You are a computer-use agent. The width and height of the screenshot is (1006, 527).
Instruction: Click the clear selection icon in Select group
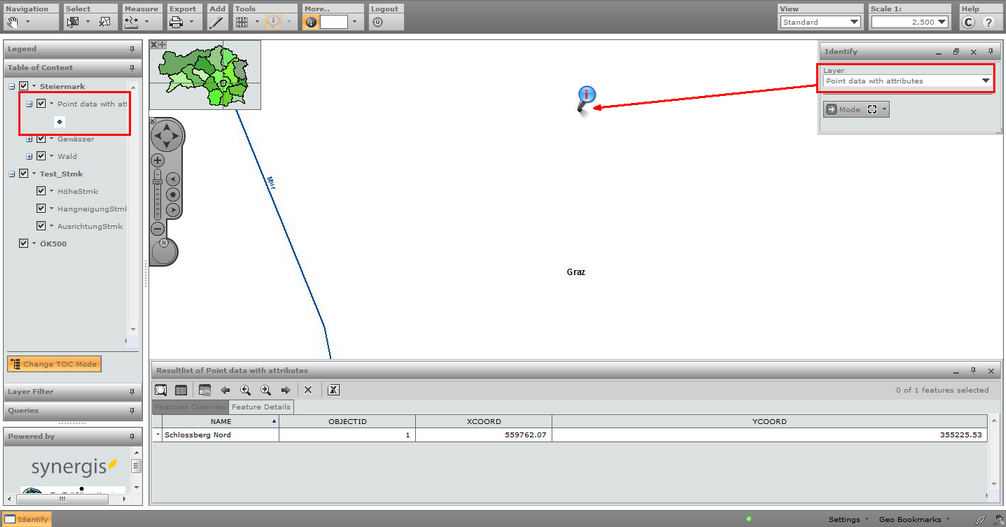[105, 22]
